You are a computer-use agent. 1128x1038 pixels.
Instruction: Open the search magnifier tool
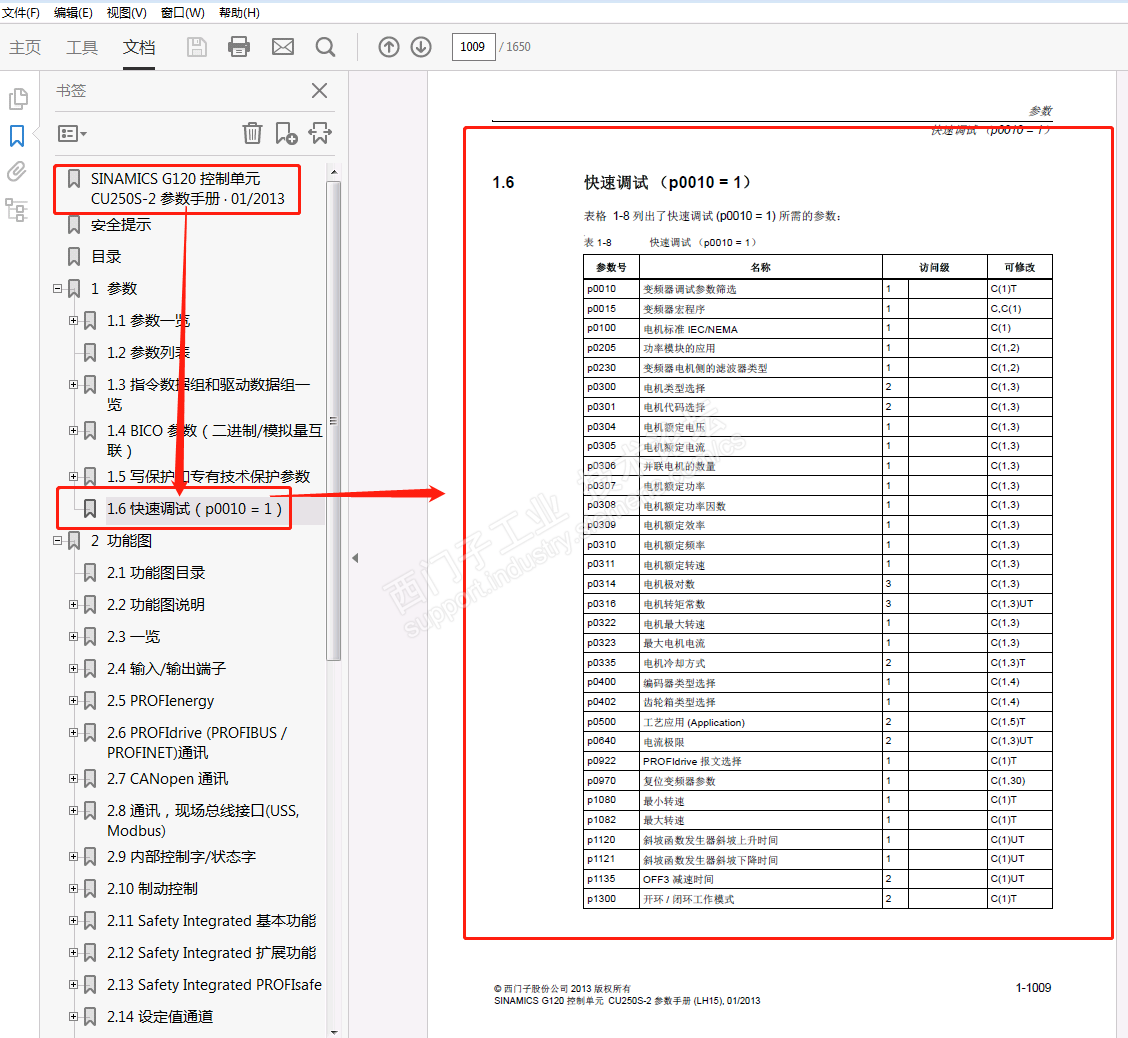(x=325, y=47)
